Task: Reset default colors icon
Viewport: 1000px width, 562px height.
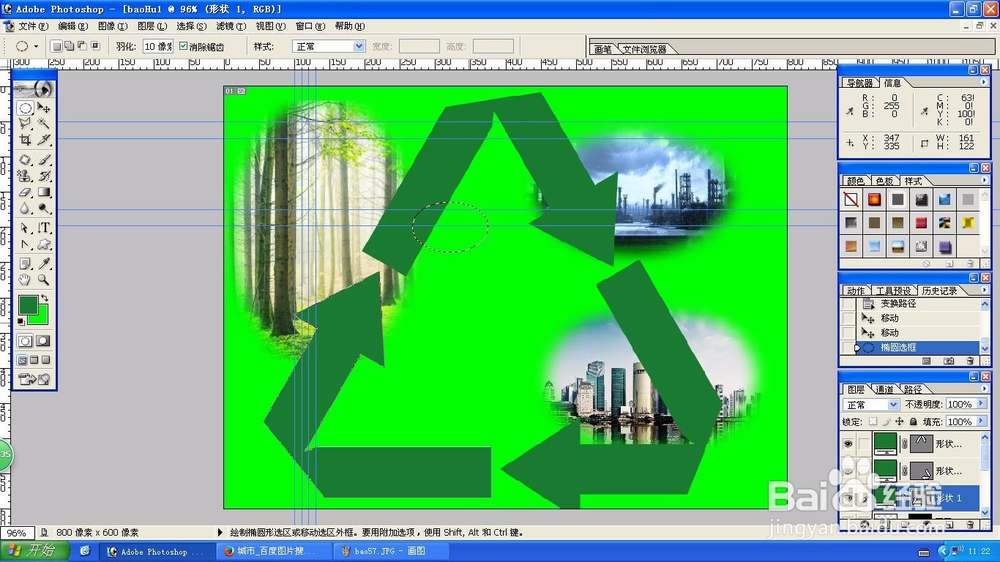Action: point(21,321)
